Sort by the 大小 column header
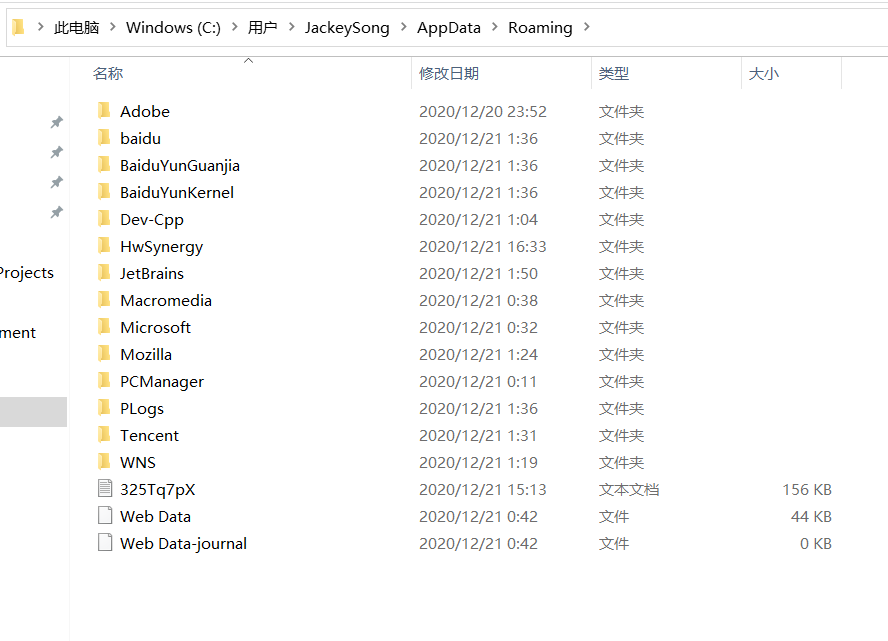Viewport: 888px width, 641px height. [x=763, y=74]
